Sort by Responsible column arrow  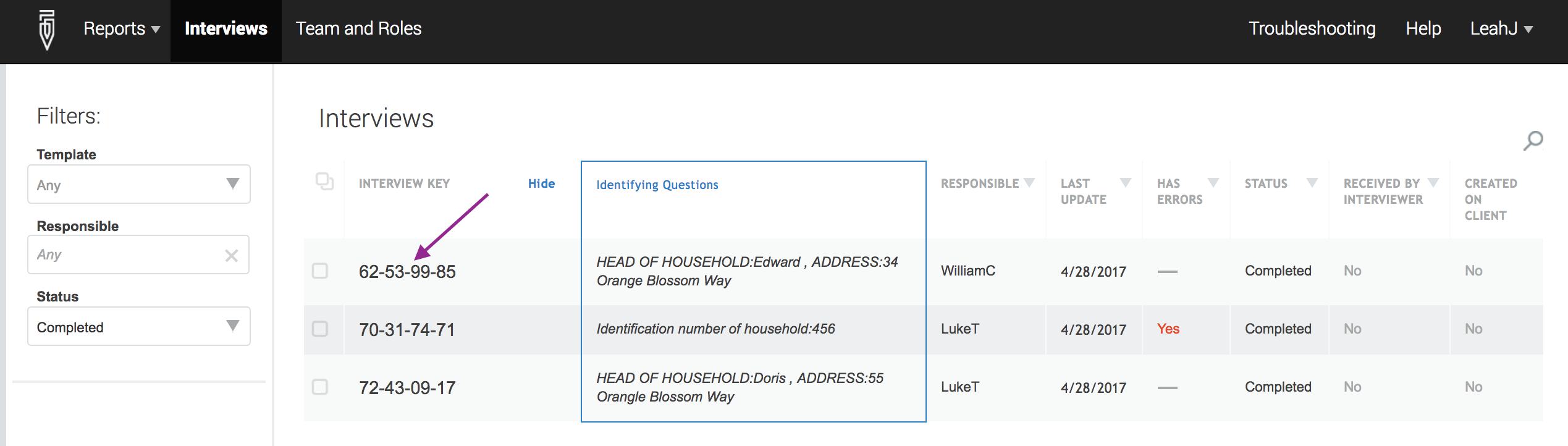(1029, 182)
